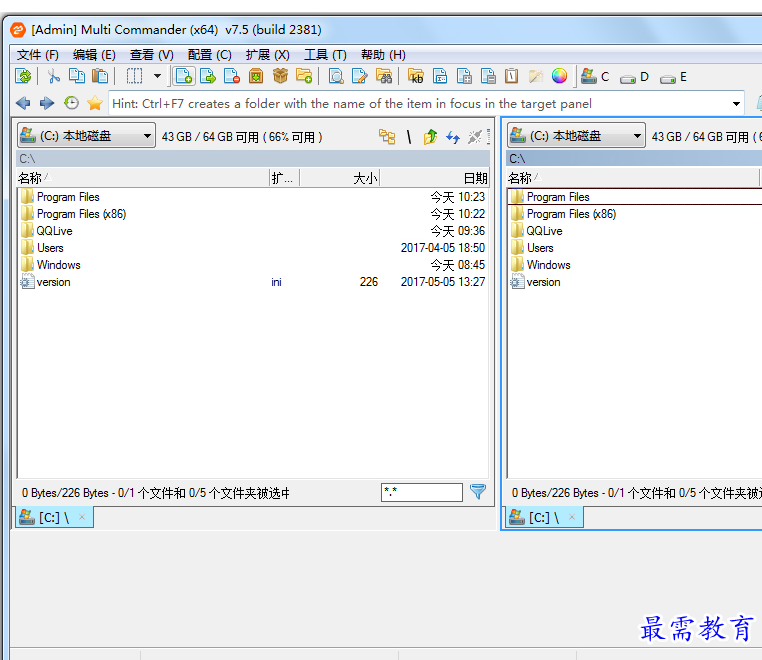Open the 工具 (T) menu
Screen dimensions: 762x660
325,55
